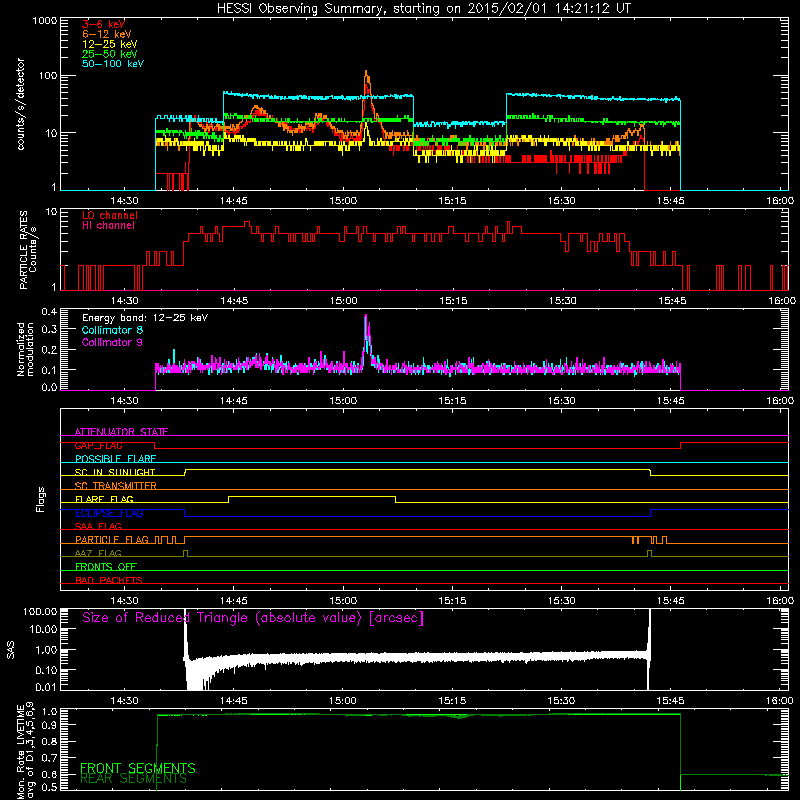Click the 16:00 tick label under SAS panel

(x=780, y=701)
